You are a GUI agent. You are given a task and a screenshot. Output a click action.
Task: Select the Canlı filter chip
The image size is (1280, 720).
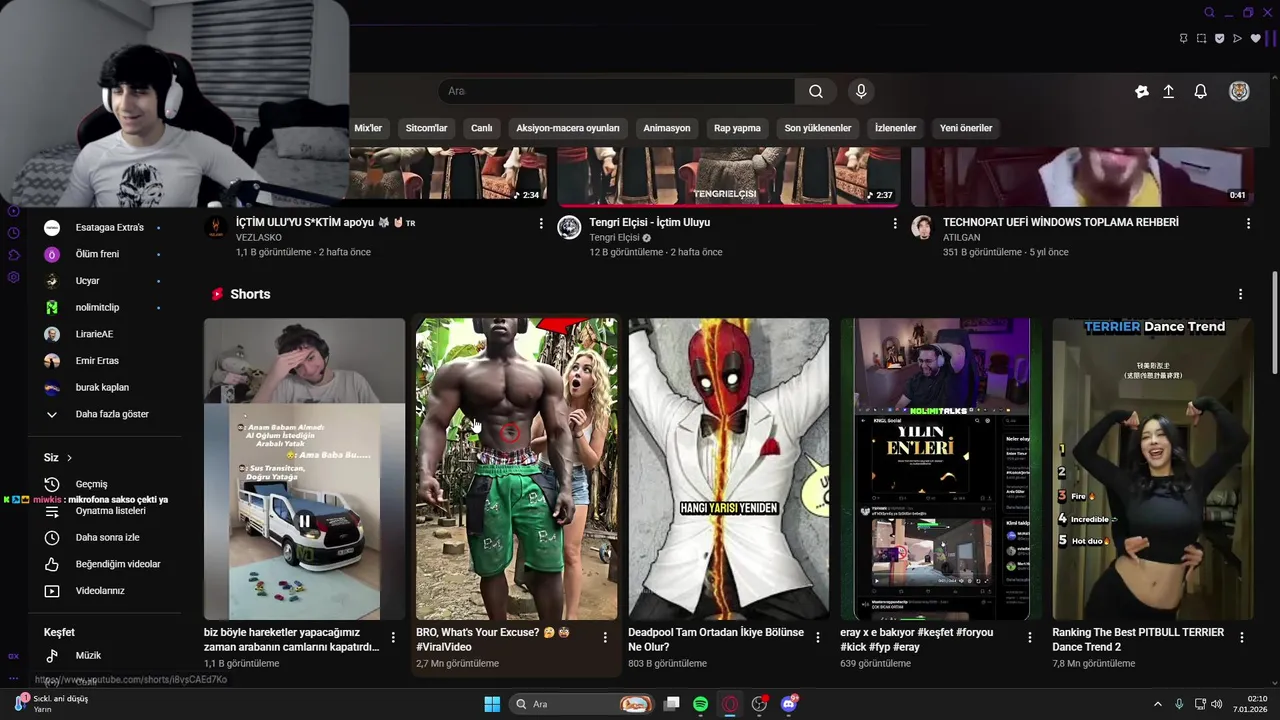click(x=482, y=128)
